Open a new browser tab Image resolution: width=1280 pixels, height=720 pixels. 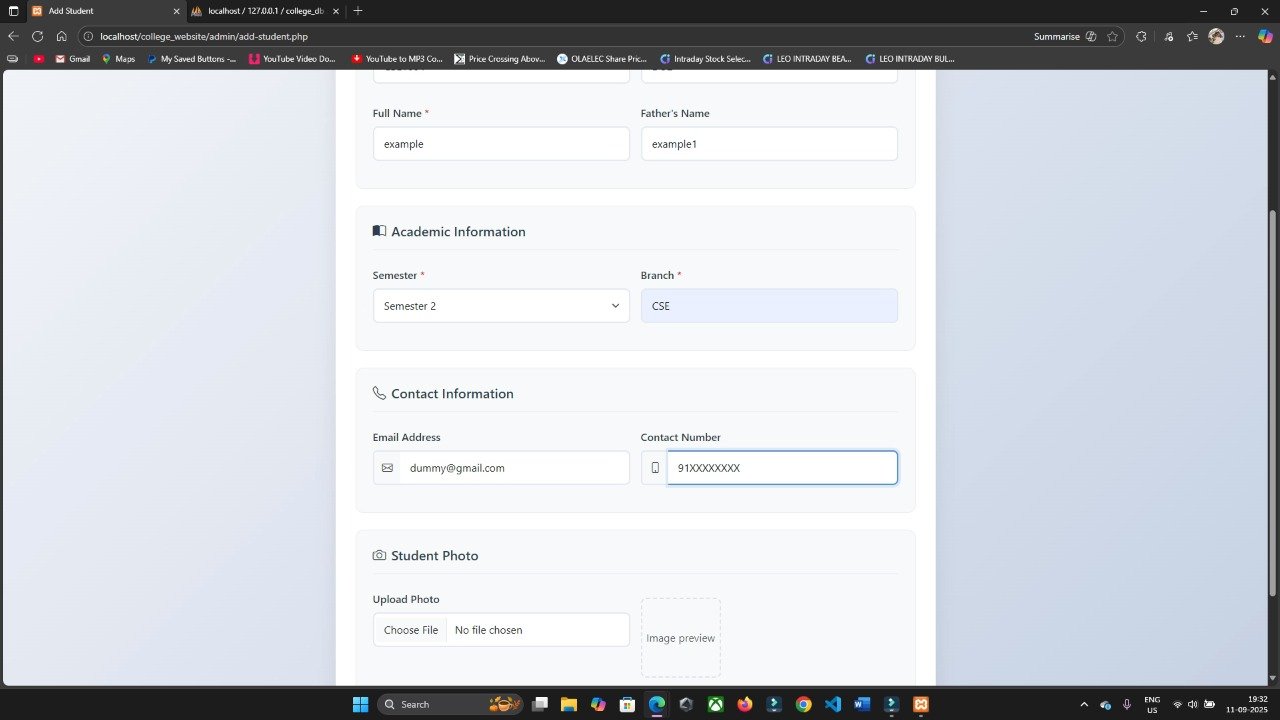(358, 11)
